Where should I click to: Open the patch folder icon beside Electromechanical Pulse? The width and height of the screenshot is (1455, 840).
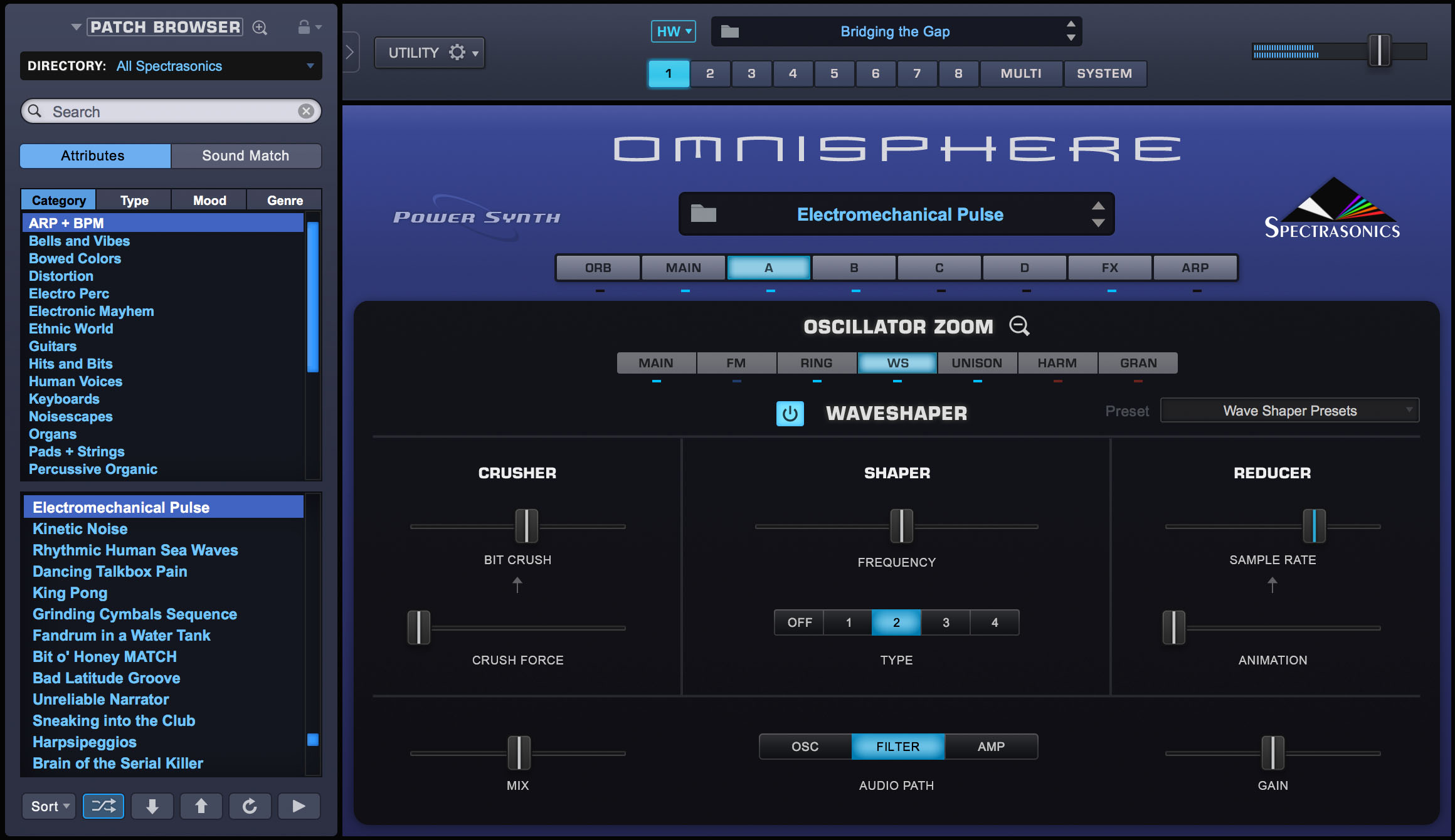pos(703,214)
